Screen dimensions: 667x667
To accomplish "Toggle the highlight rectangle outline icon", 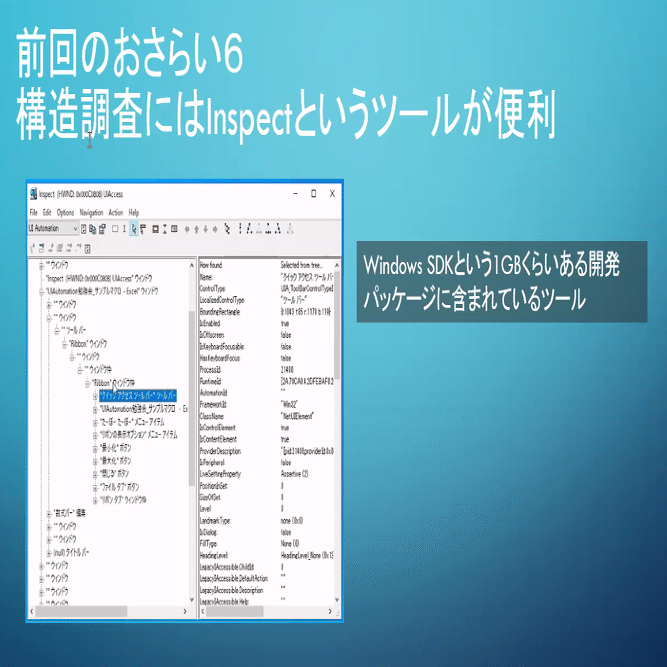I will click(115, 229).
